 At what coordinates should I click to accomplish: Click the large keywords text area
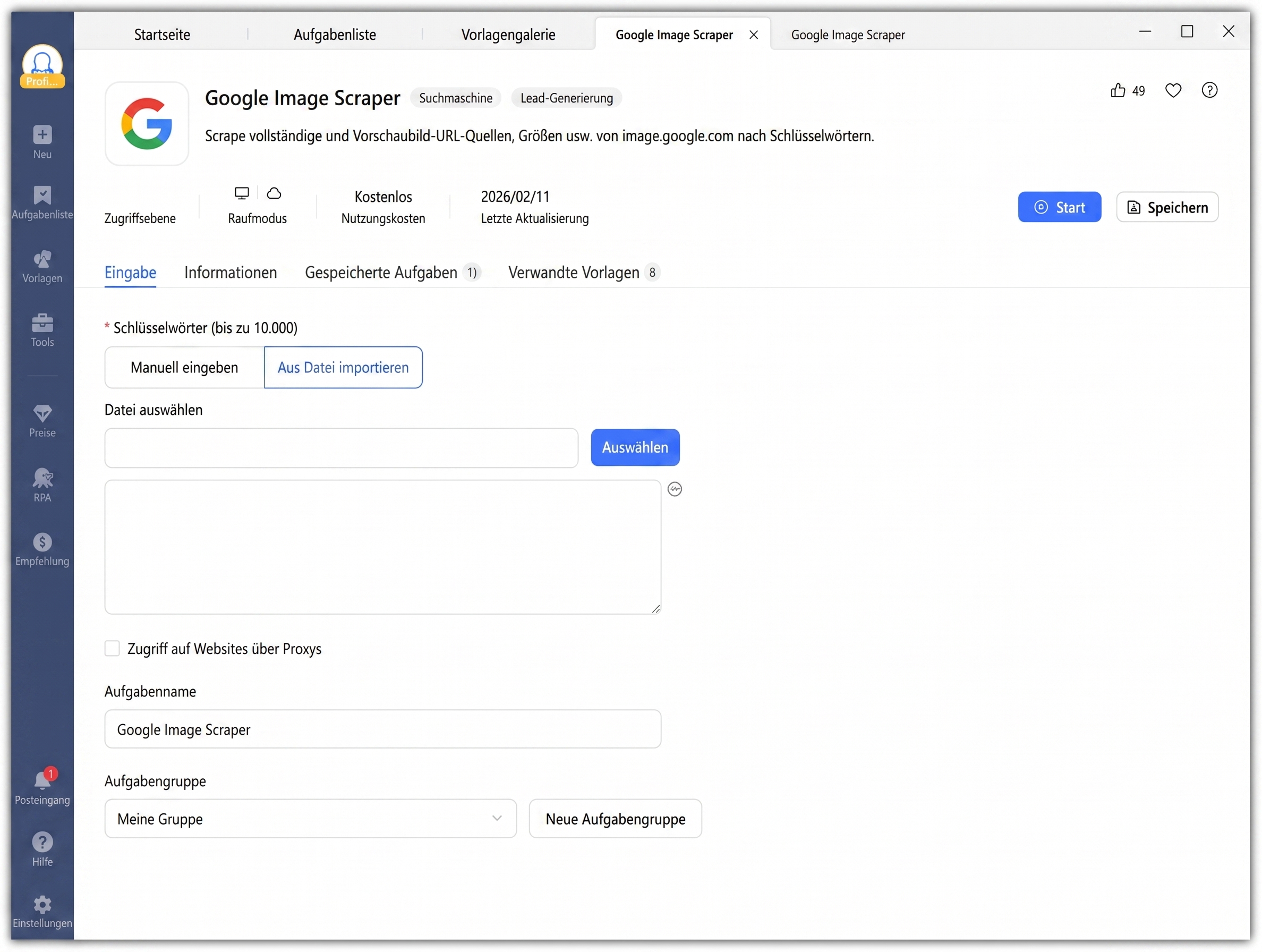pyautogui.click(x=383, y=547)
